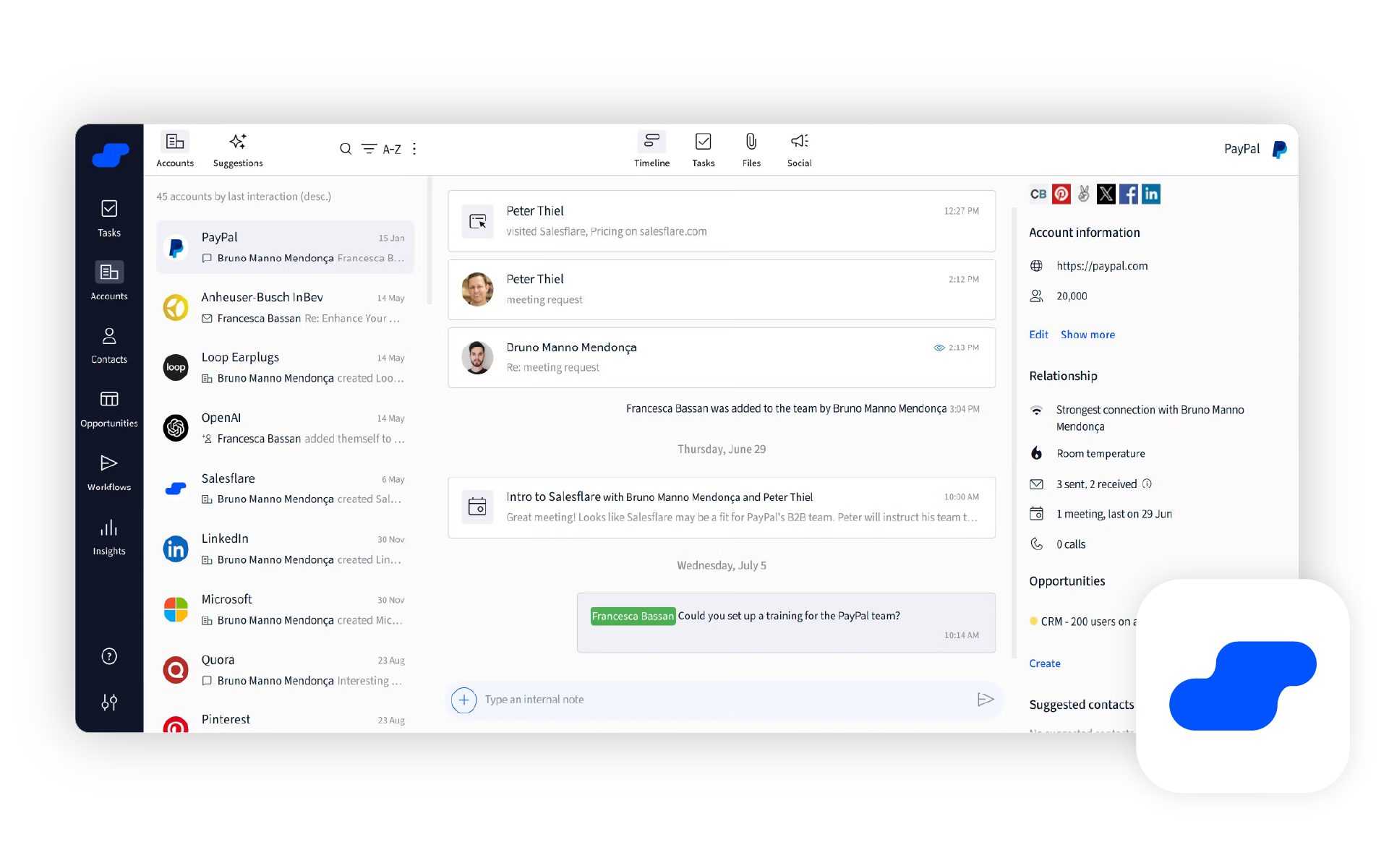
Task: Open Tasks in the left sidebar
Action: click(x=109, y=218)
